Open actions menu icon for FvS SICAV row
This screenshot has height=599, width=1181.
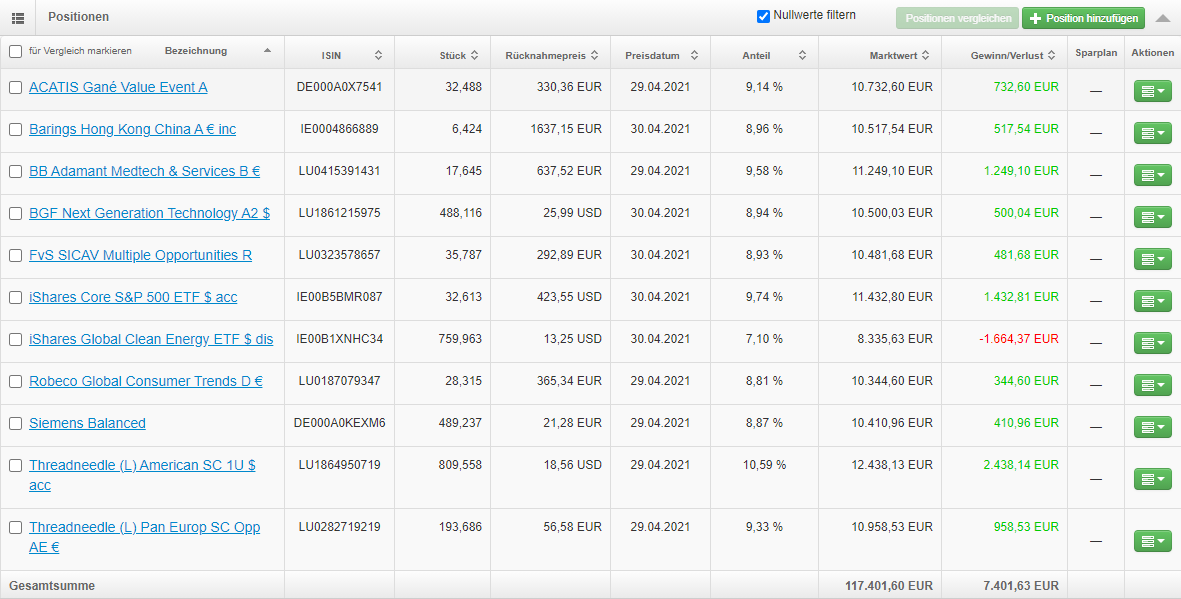(1152, 259)
